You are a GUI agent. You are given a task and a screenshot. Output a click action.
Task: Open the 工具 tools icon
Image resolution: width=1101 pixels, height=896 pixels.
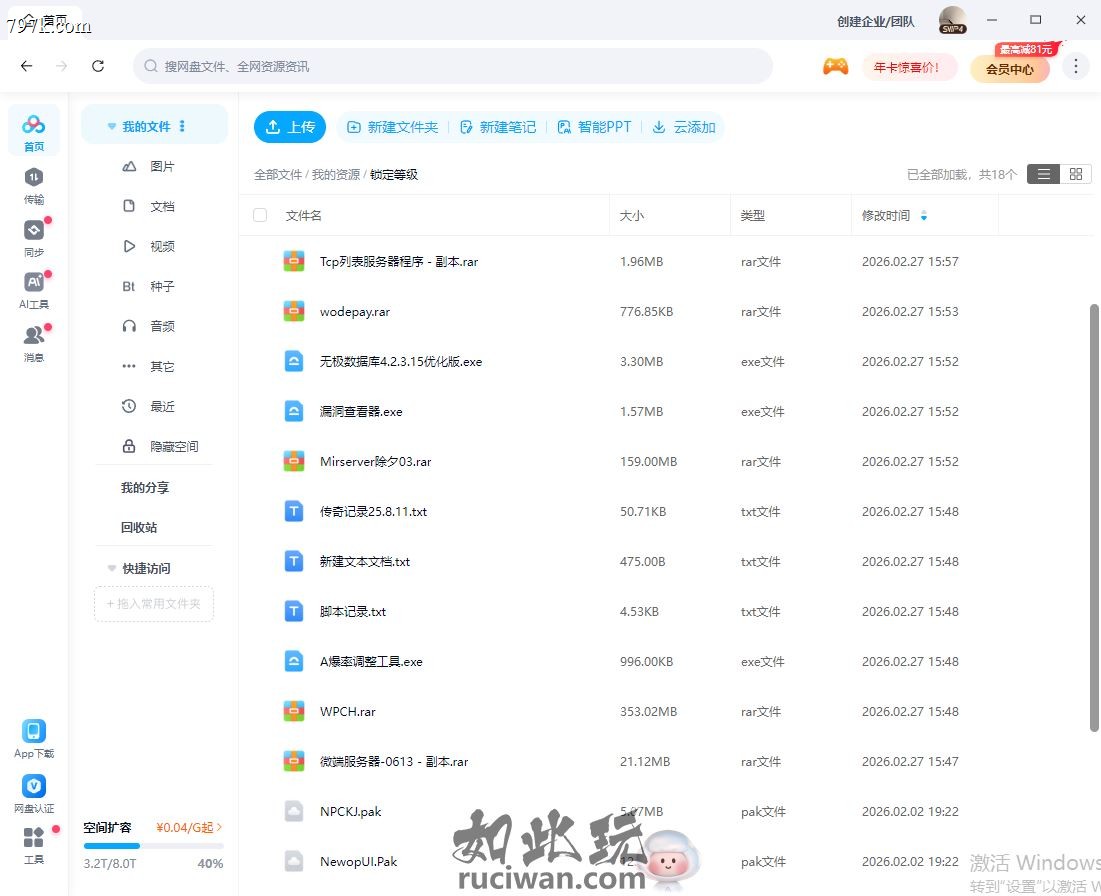click(x=34, y=845)
